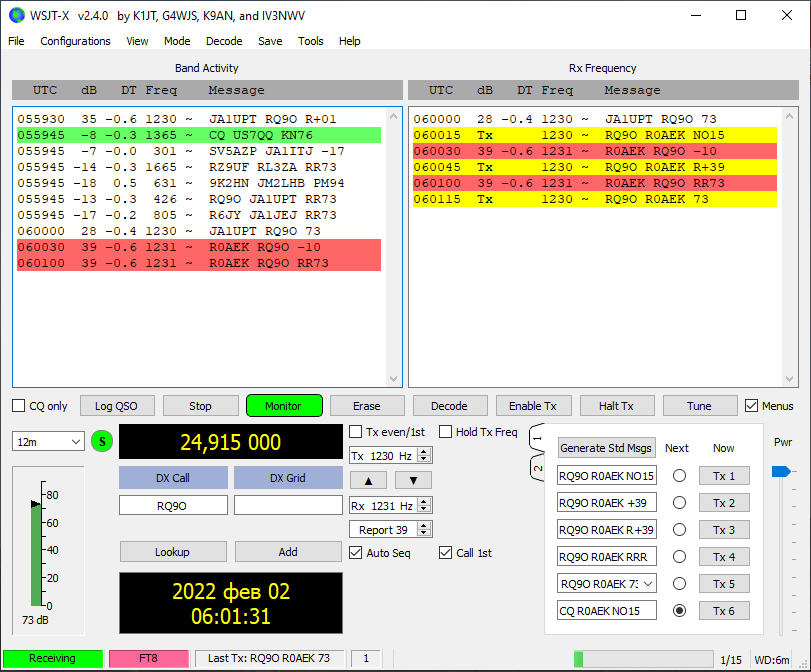
Task: Select the 9K2HN JM2LHB PM94 decode line
Action: point(199,183)
